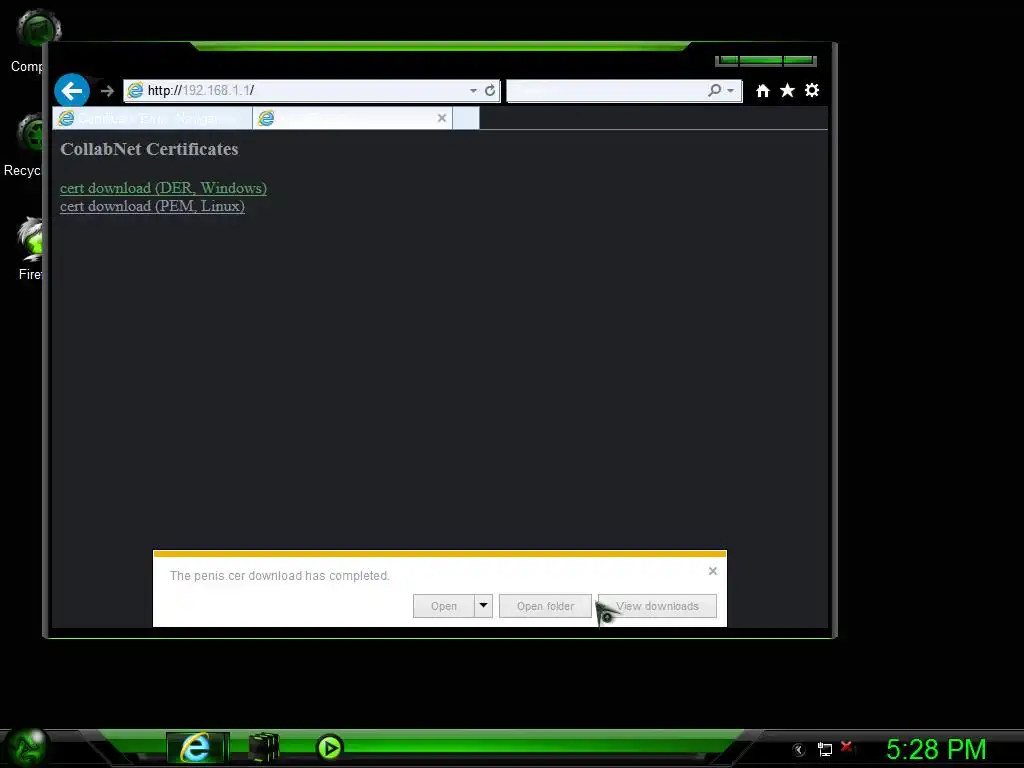The height and width of the screenshot is (768, 1024).
Task: Click the Open button in download bar
Action: pyautogui.click(x=444, y=606)
